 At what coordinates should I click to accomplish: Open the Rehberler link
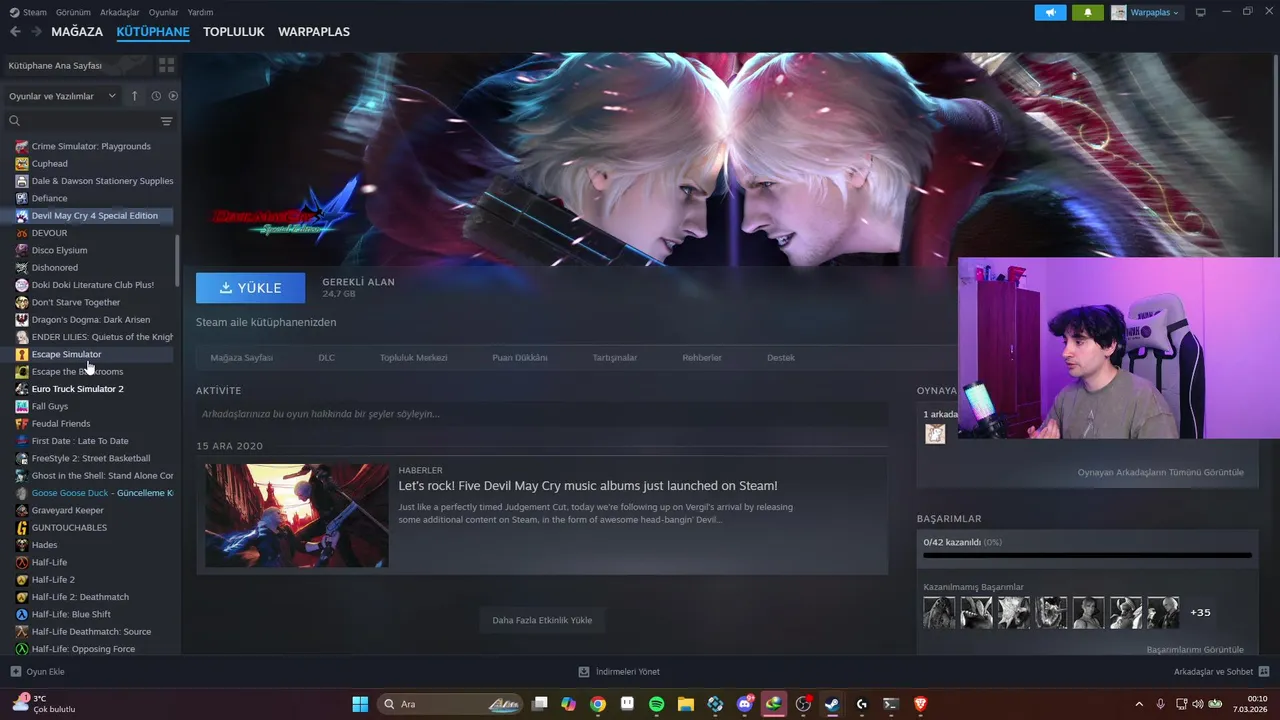(x=702, y=357)
